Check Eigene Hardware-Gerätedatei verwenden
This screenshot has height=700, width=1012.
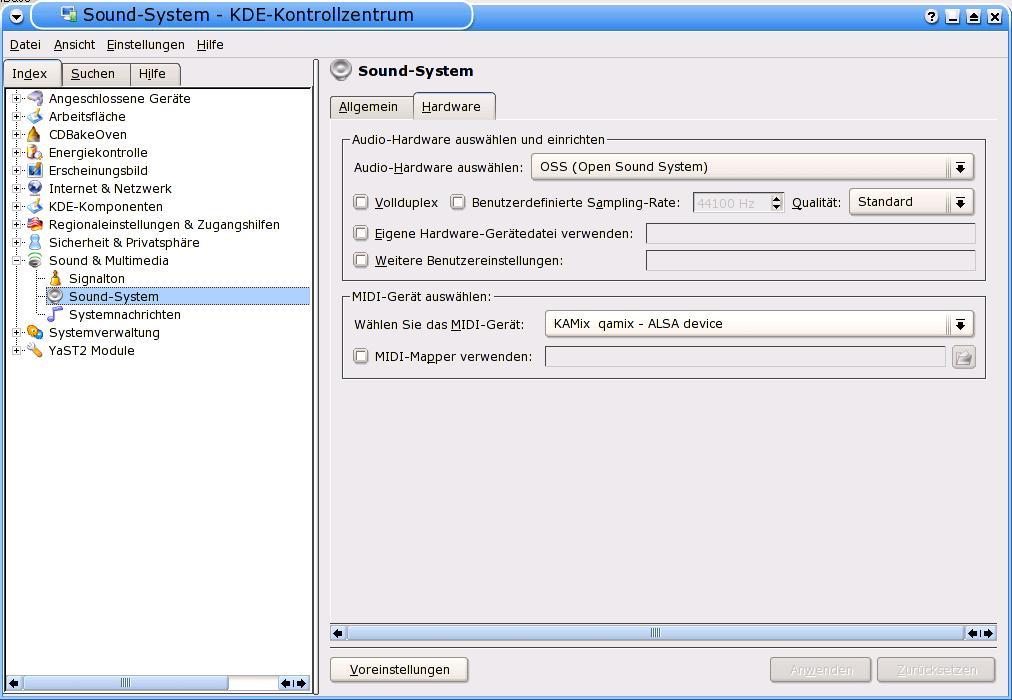361,234
